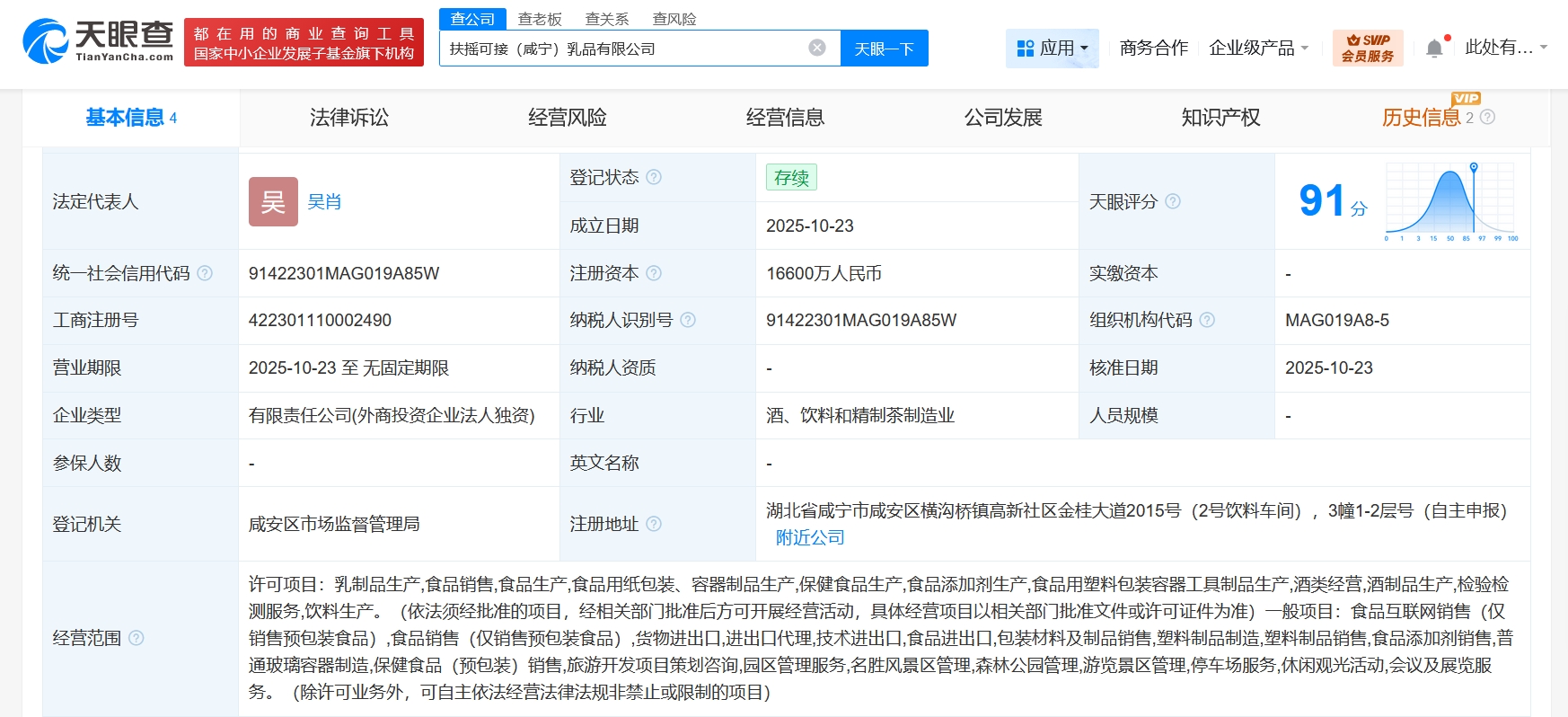Click help icon next to 注册资本
Viewport: 1568px width, 717px height.
[654, 273]
